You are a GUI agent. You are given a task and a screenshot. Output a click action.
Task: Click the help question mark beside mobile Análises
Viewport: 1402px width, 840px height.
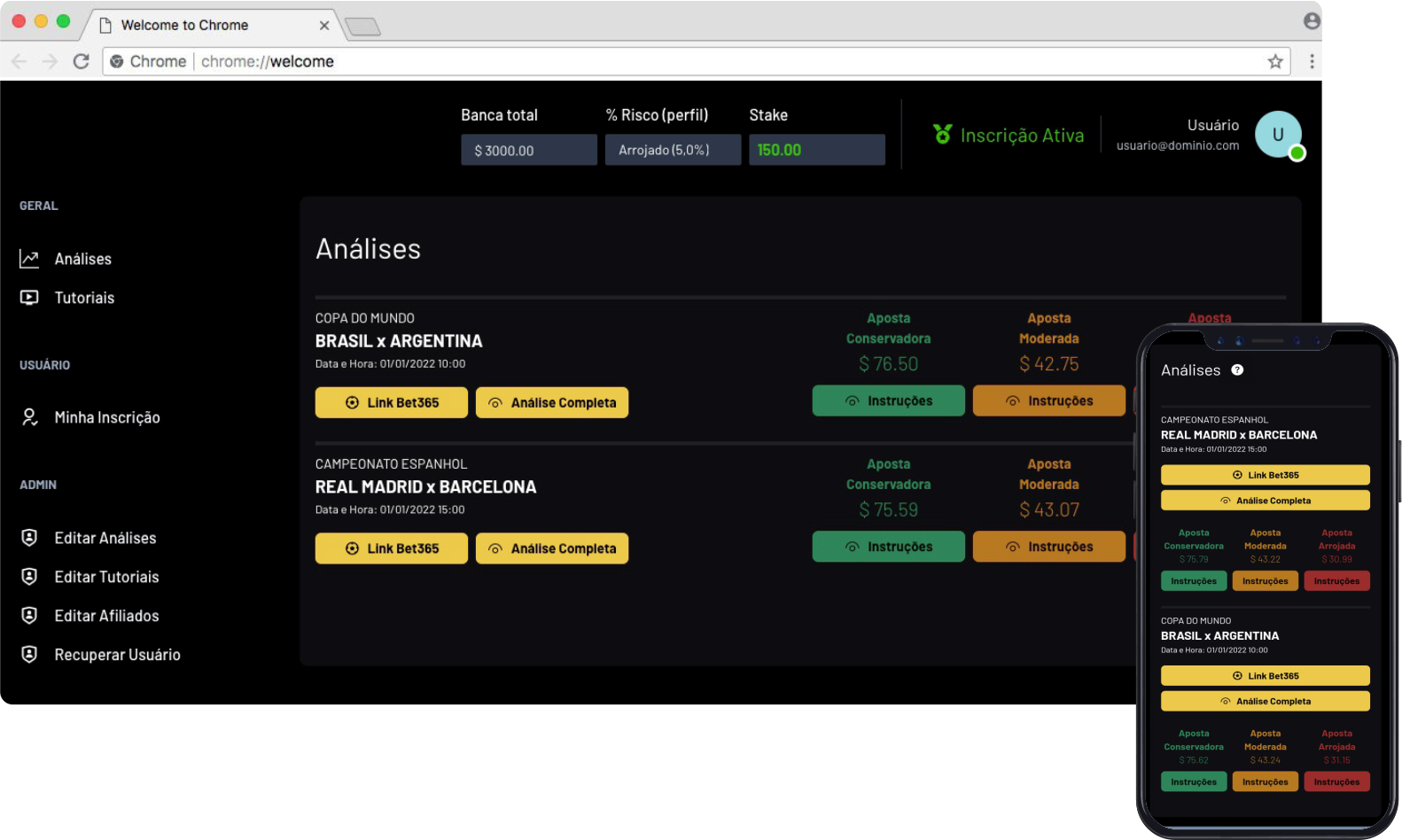[x=1237, y=370]
